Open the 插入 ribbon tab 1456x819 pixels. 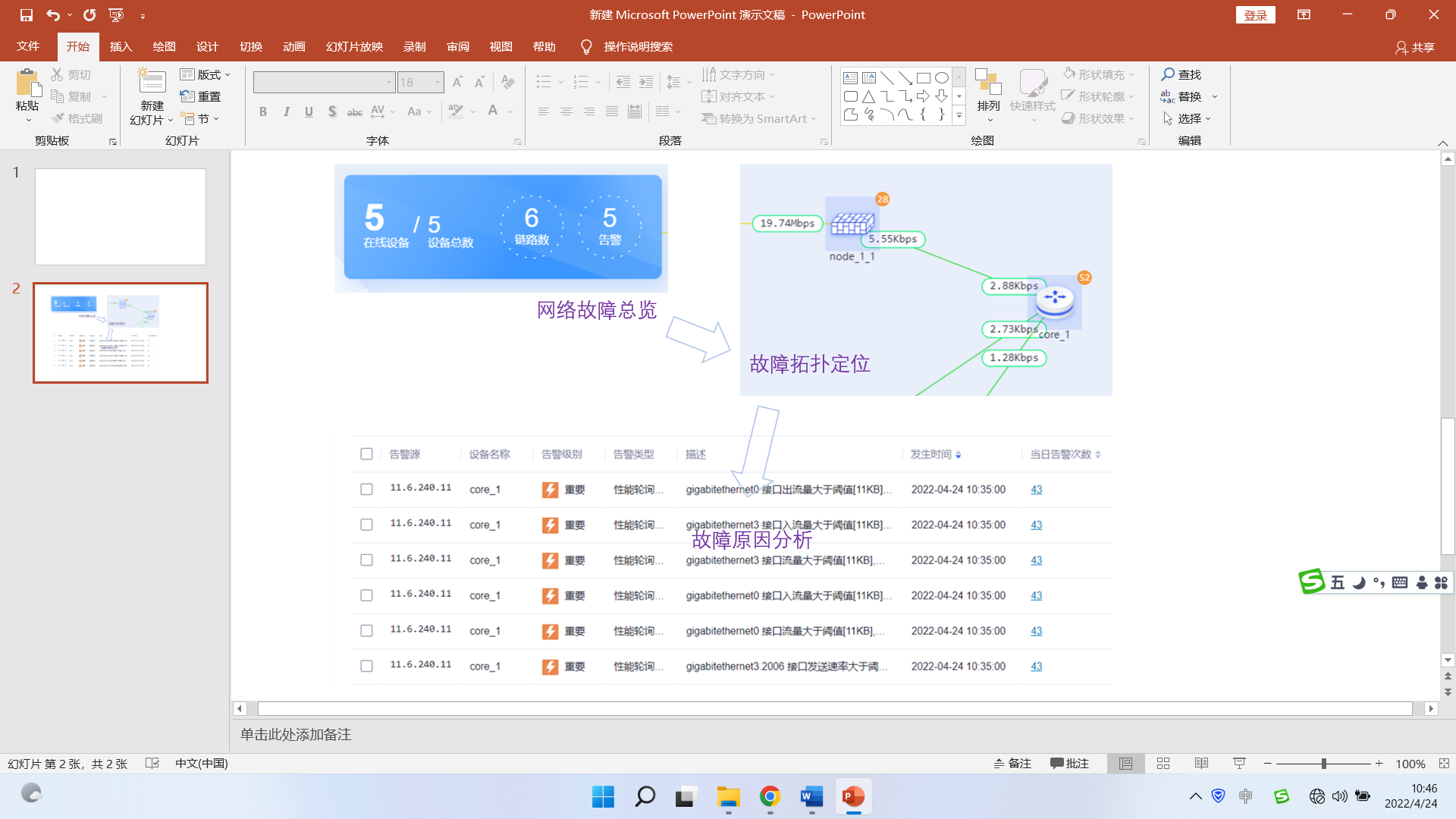(x=121, y=46)
